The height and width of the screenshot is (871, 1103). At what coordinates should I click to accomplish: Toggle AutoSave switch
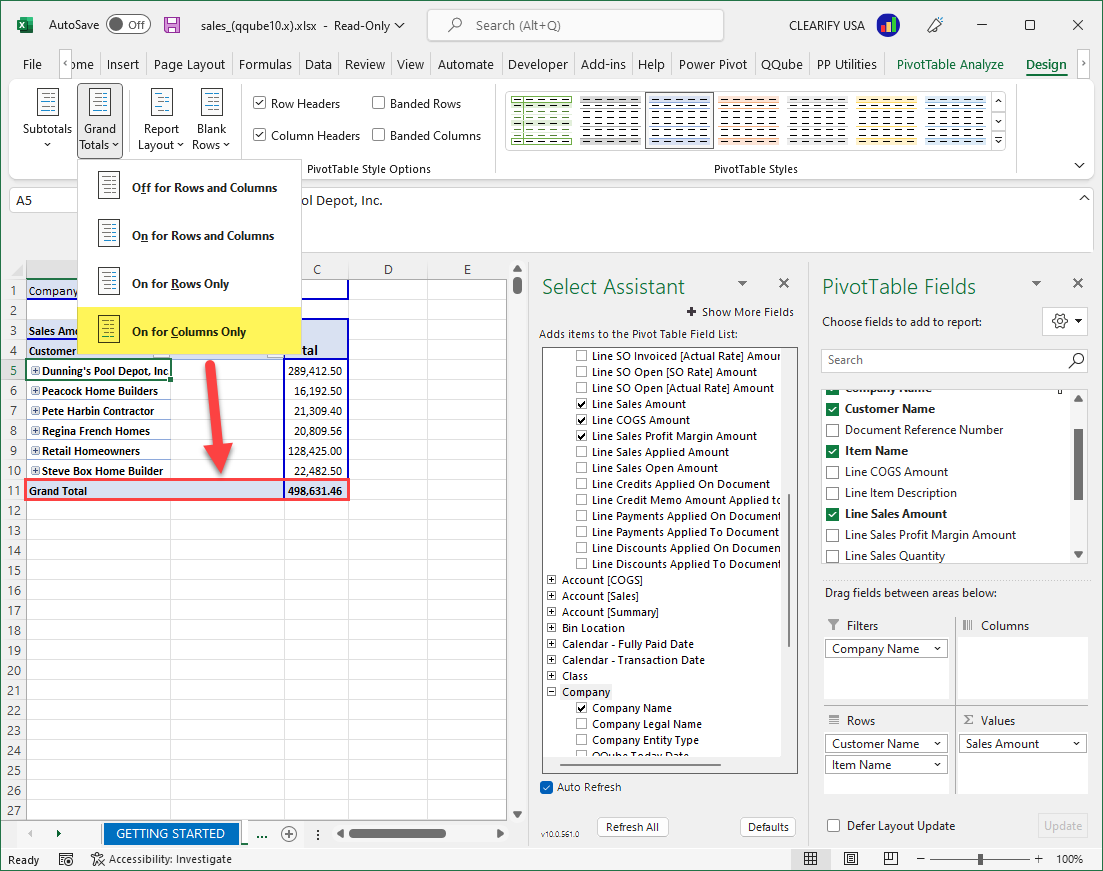(128, 25)
